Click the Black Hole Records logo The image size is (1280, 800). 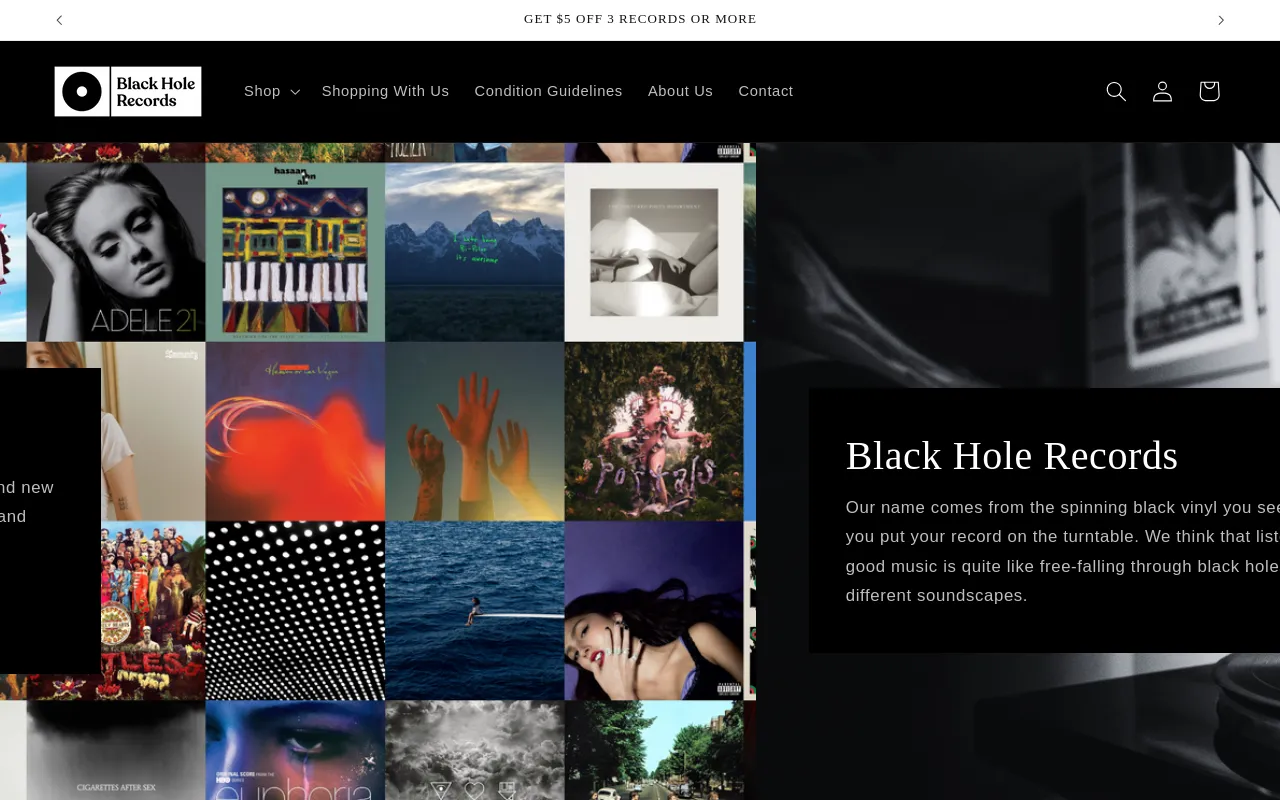coord(128,91)
